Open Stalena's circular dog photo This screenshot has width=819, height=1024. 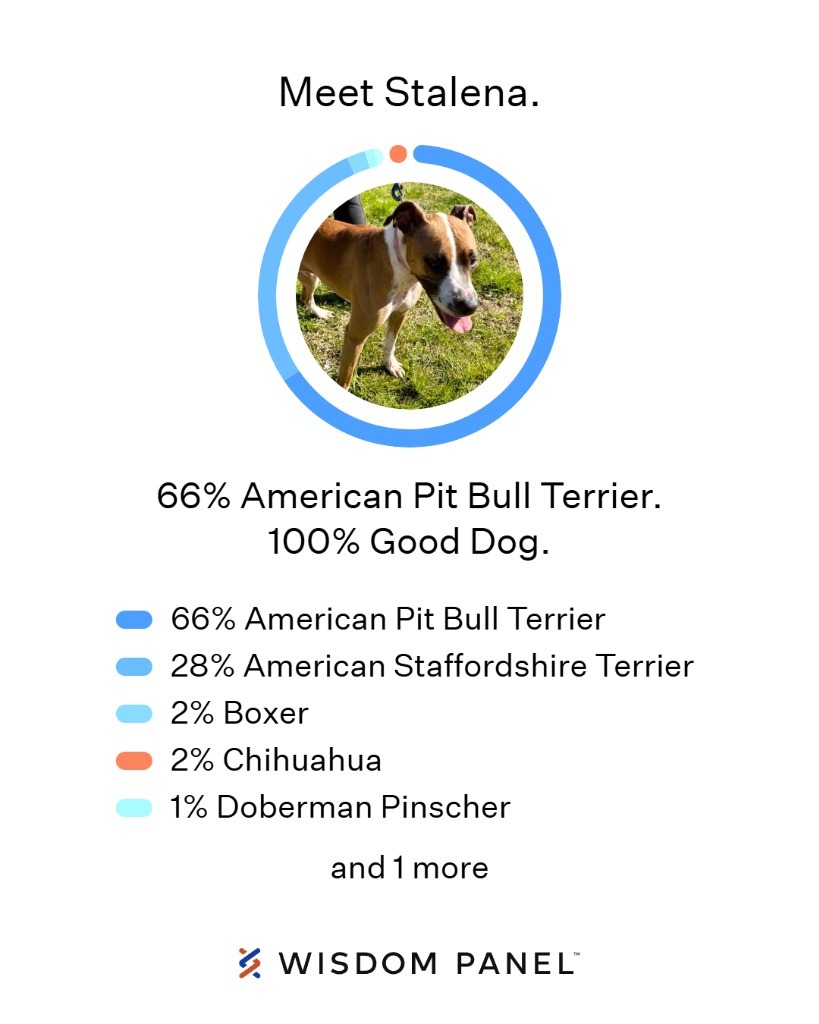pos(409,296)
